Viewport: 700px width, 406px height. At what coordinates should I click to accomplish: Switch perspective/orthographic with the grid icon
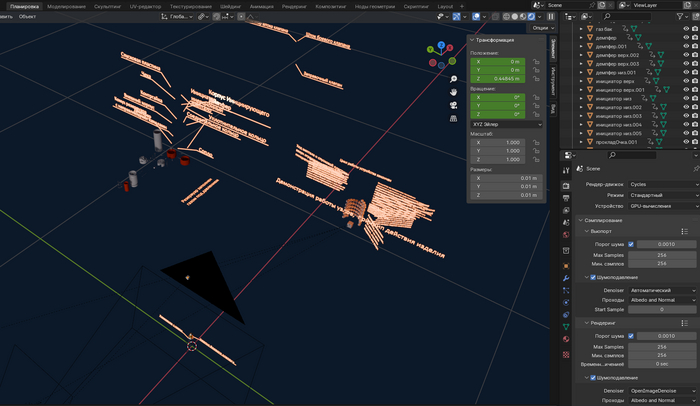[454, 120]
